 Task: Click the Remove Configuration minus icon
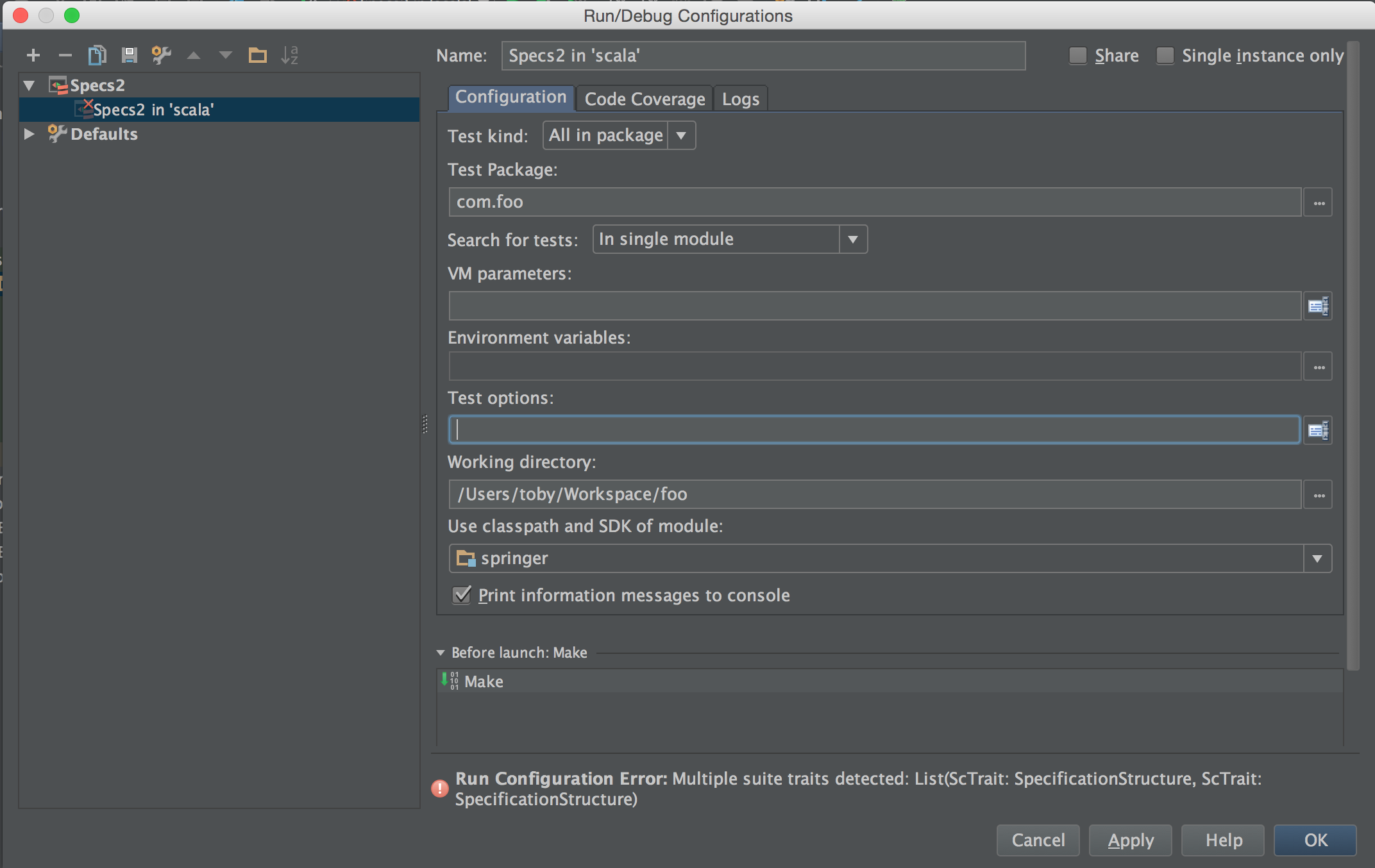[65, 56]
